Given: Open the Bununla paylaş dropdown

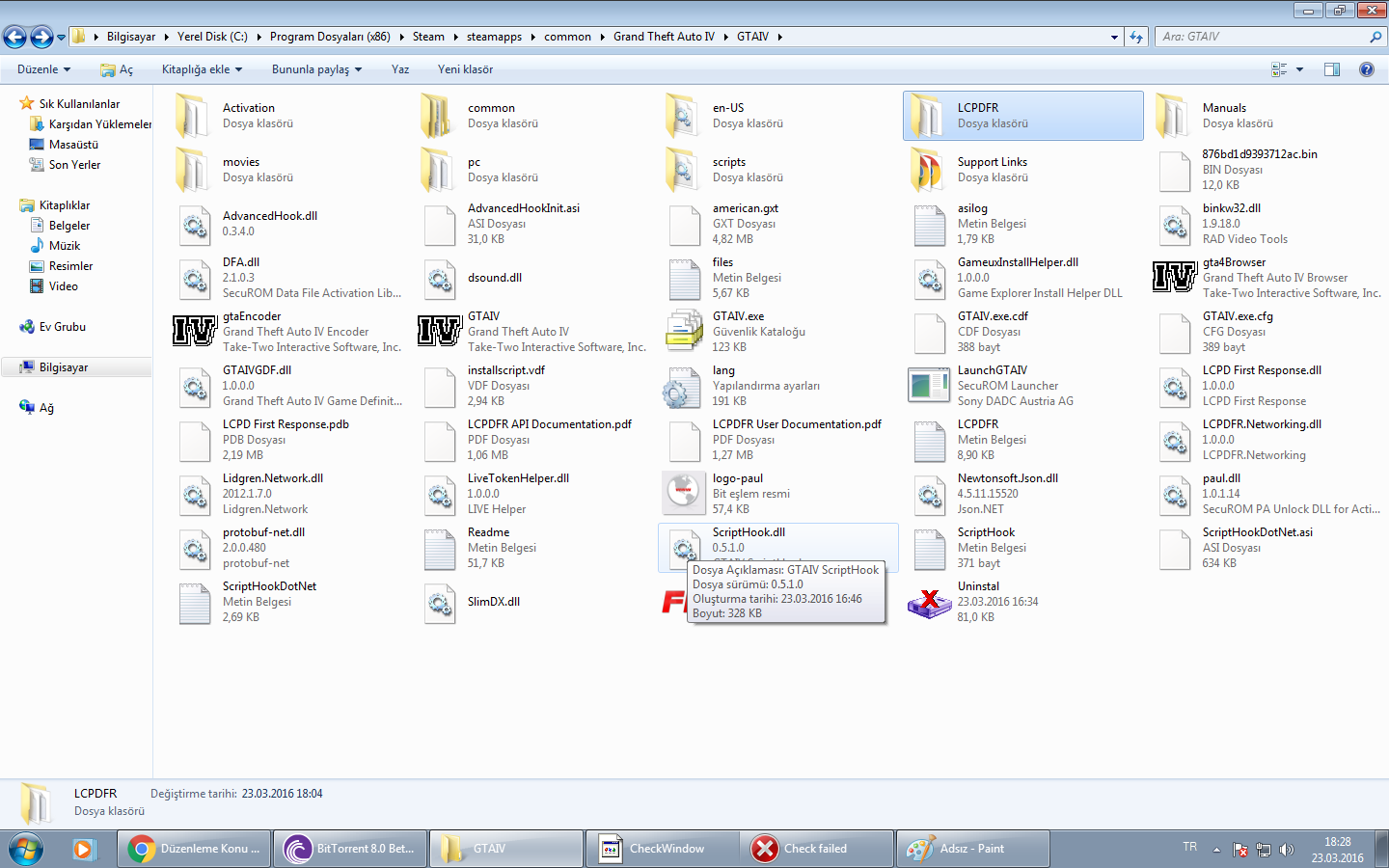Looking at the screenshot, I should pos(316,69).
